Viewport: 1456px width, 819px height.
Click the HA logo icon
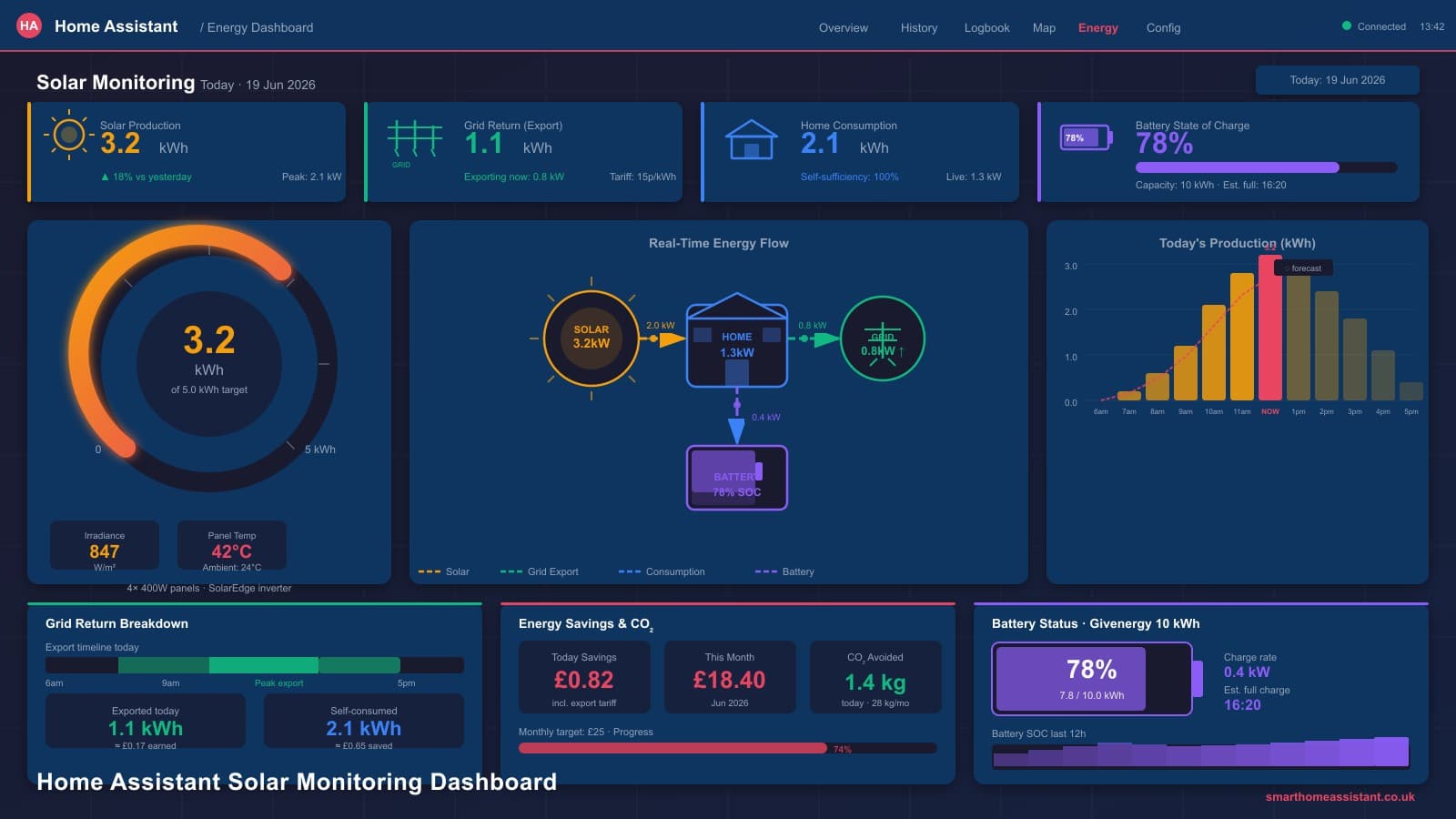pyautogui.click(x=29, y=25)
